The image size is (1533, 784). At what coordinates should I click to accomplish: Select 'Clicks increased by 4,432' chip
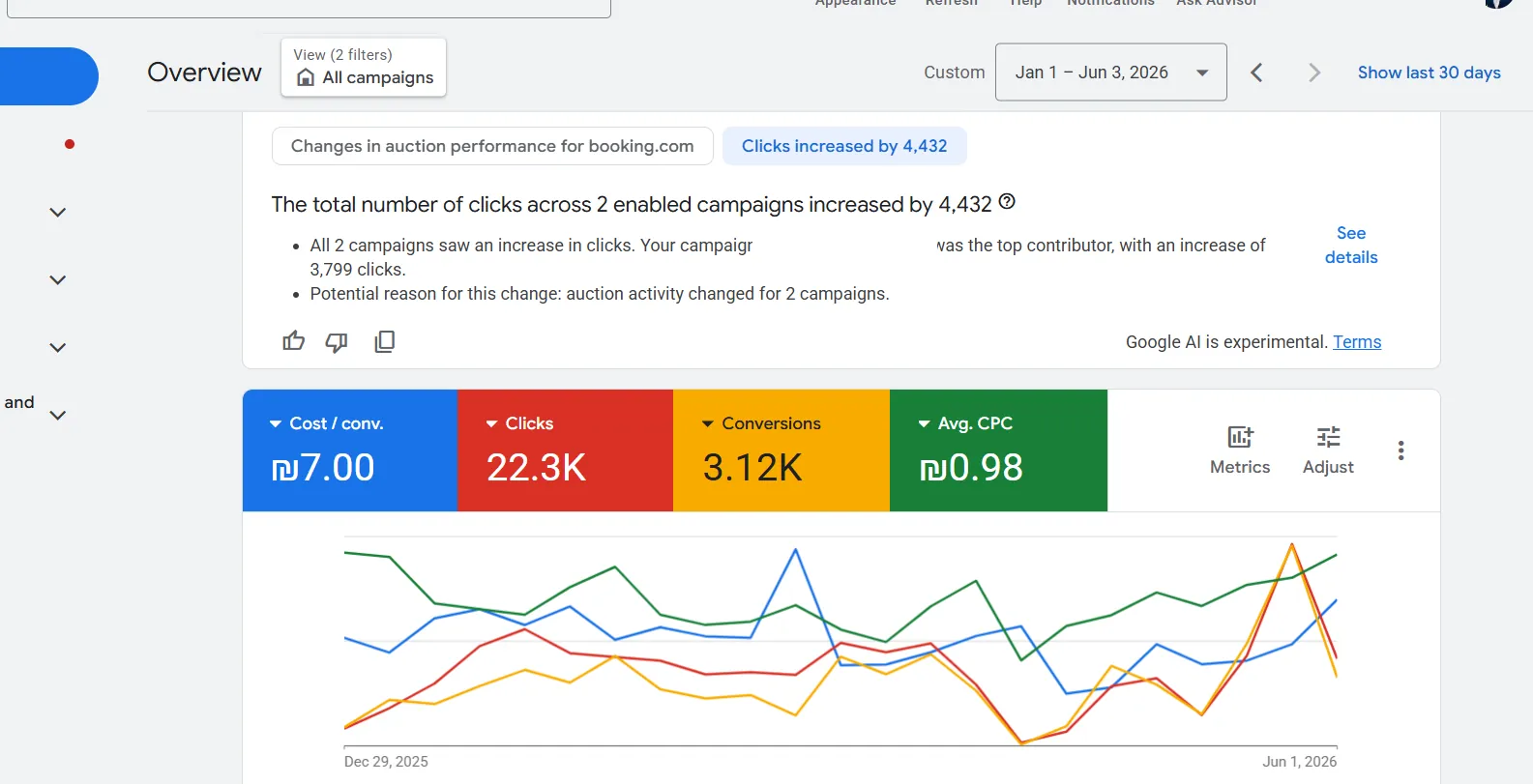(x=844, y=146)
